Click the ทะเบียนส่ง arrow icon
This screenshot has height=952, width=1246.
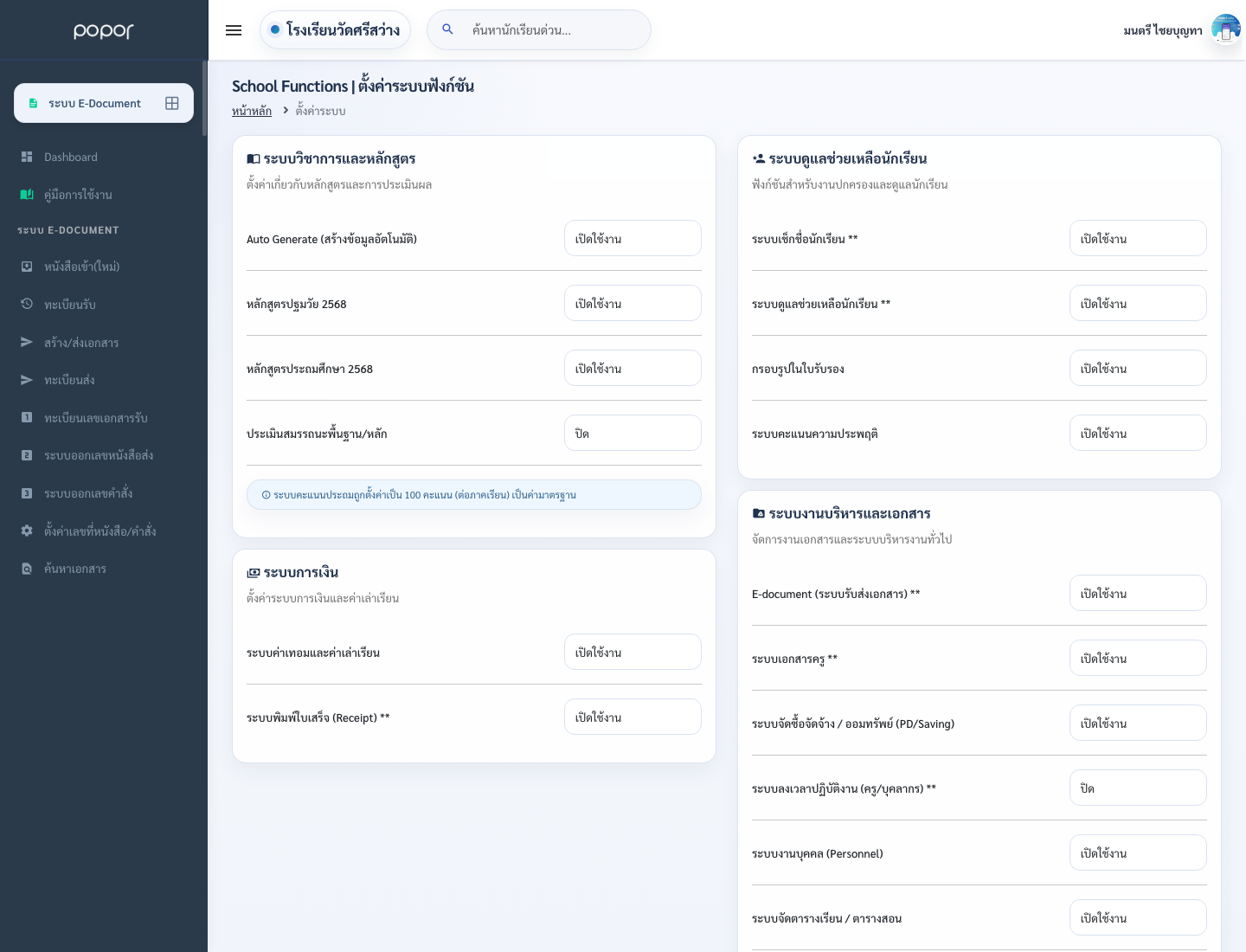(x=27, y=380)
